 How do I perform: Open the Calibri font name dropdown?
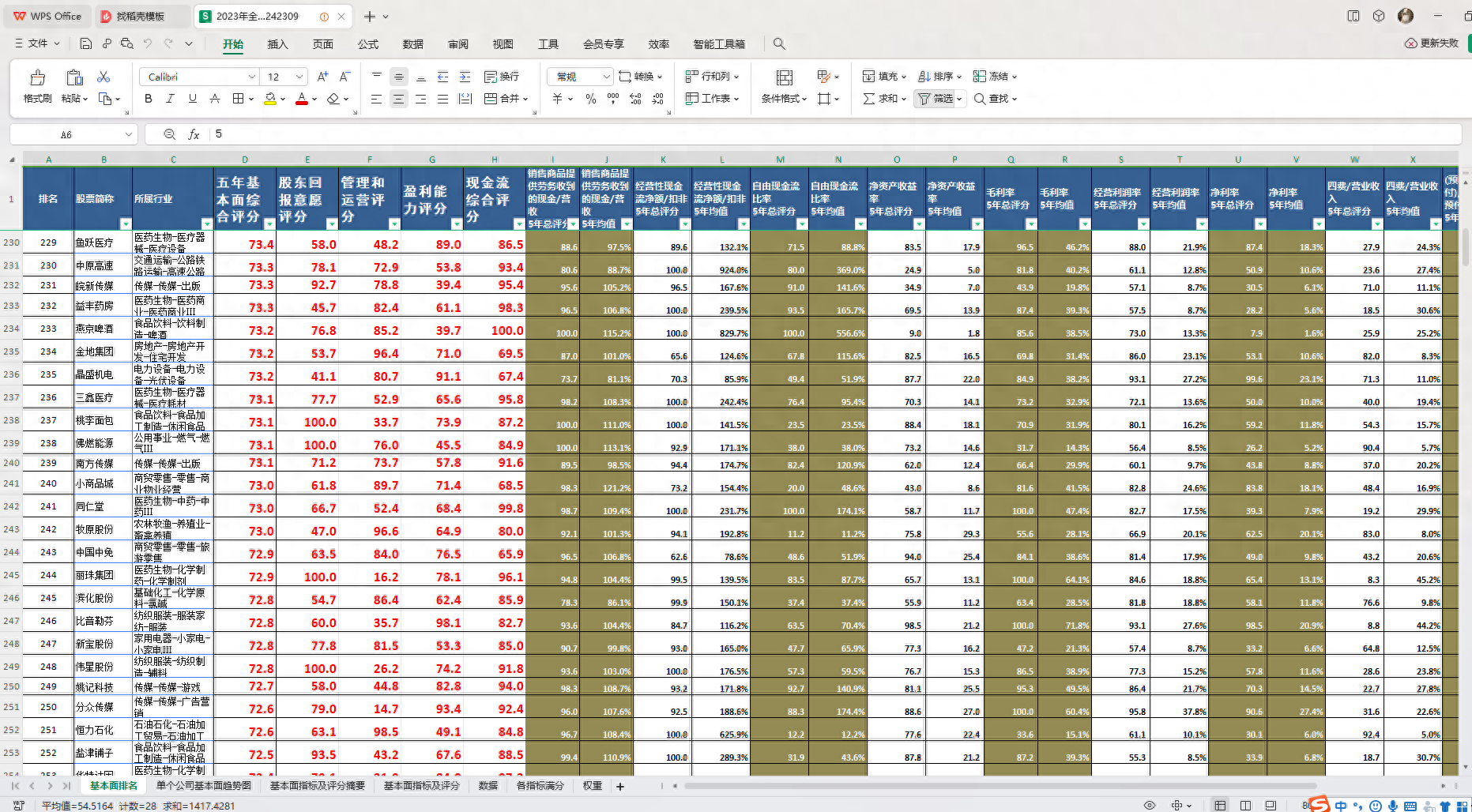252,77
